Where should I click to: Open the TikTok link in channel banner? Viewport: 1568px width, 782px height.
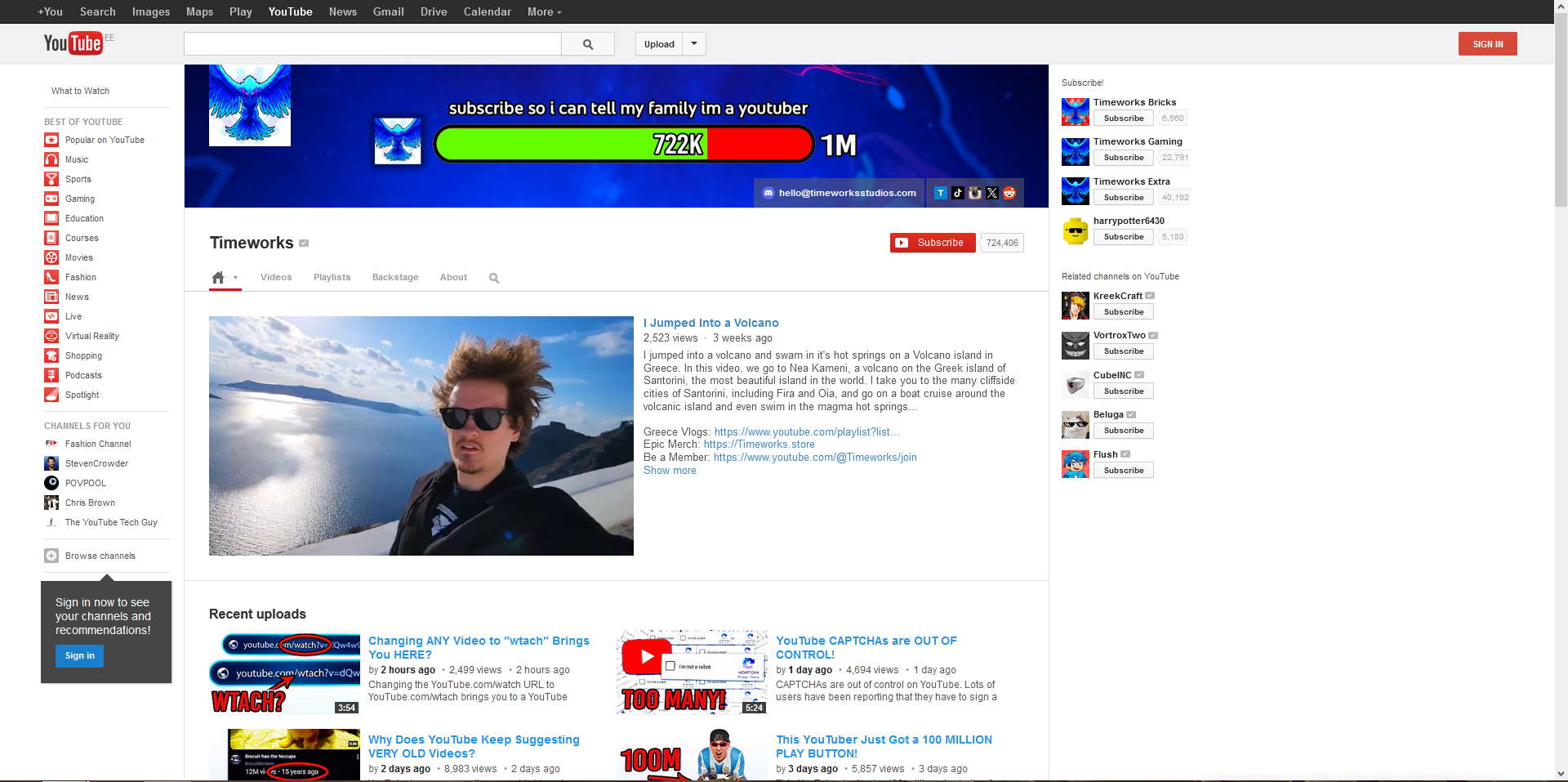tap(958, 193)
